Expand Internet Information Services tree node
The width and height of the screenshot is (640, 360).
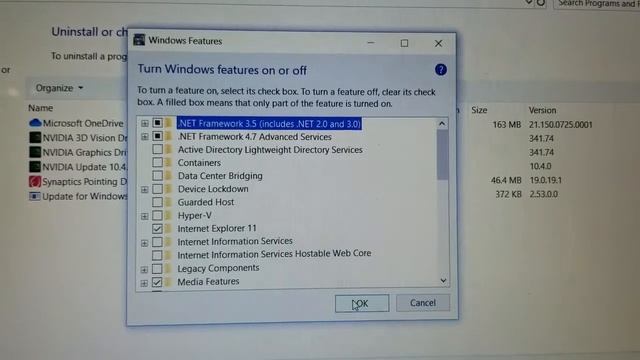pyautogui.click(x=144, y=243)
